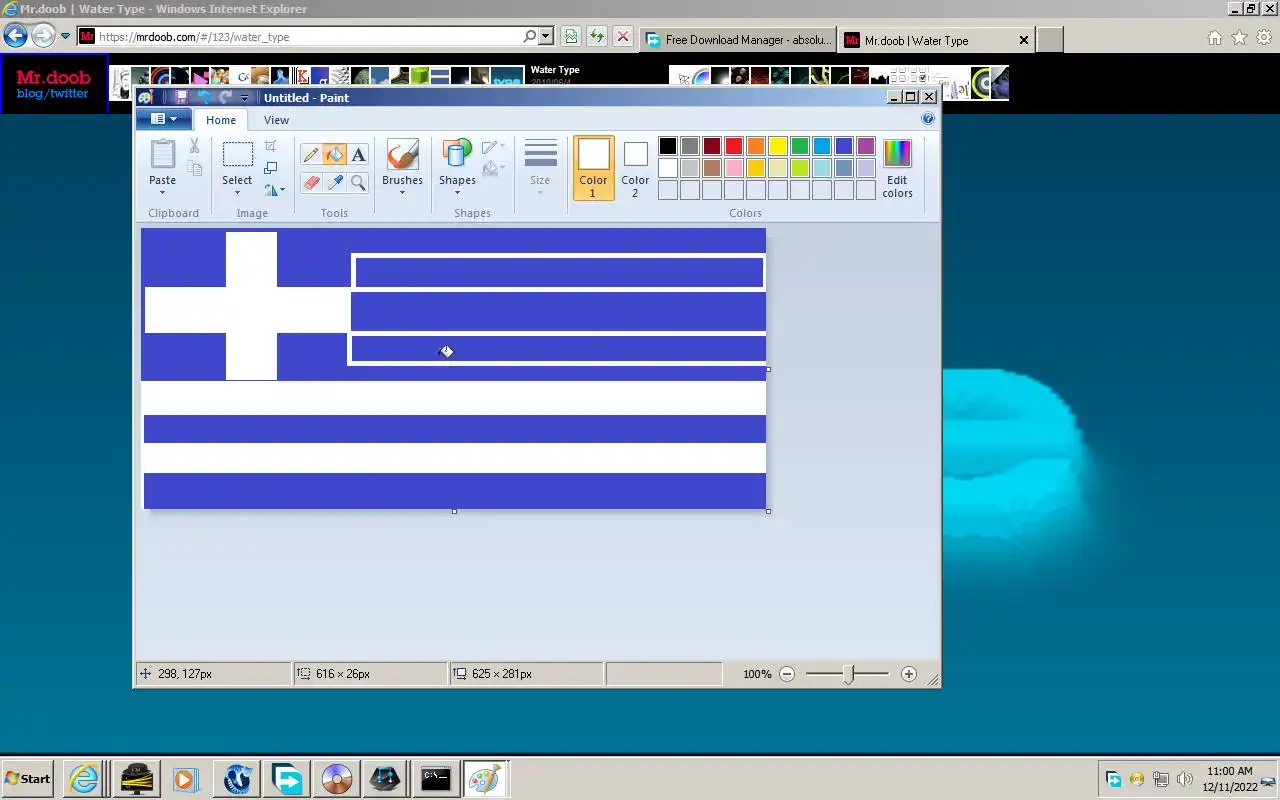The height and width of the screenshot is (800, 1280).
Task: Close the Mr.doob Water Type tab
Action: (1023, 40)
